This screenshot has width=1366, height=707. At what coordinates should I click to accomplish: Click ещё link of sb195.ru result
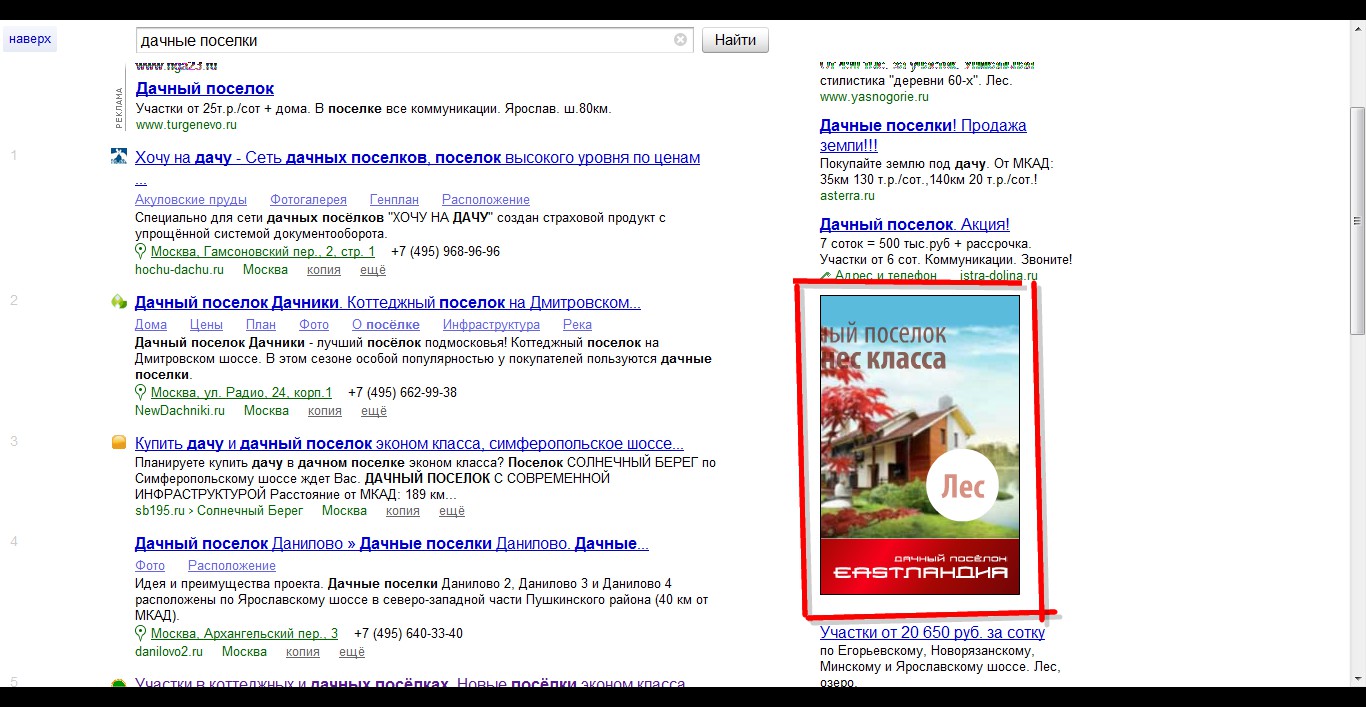pos(452,511)
